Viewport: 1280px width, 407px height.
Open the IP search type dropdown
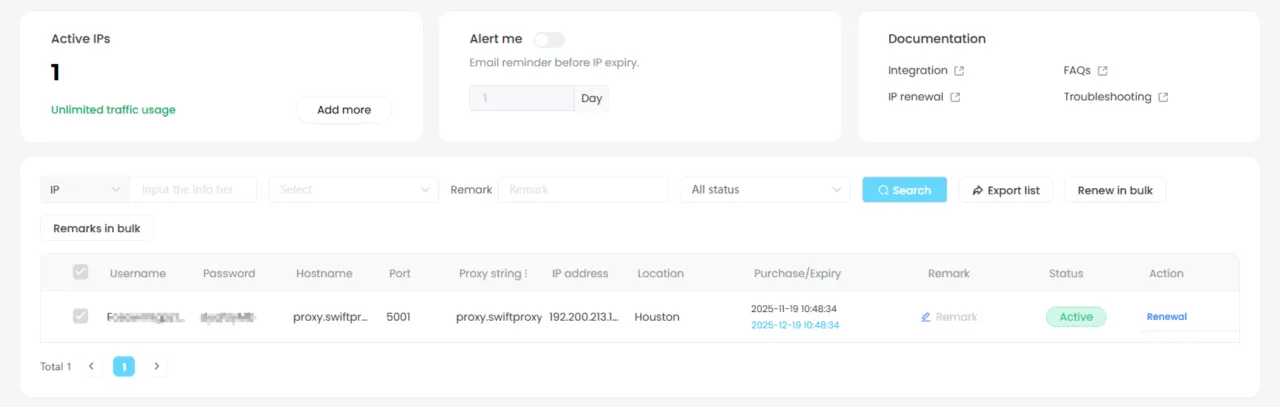(85, 190)
